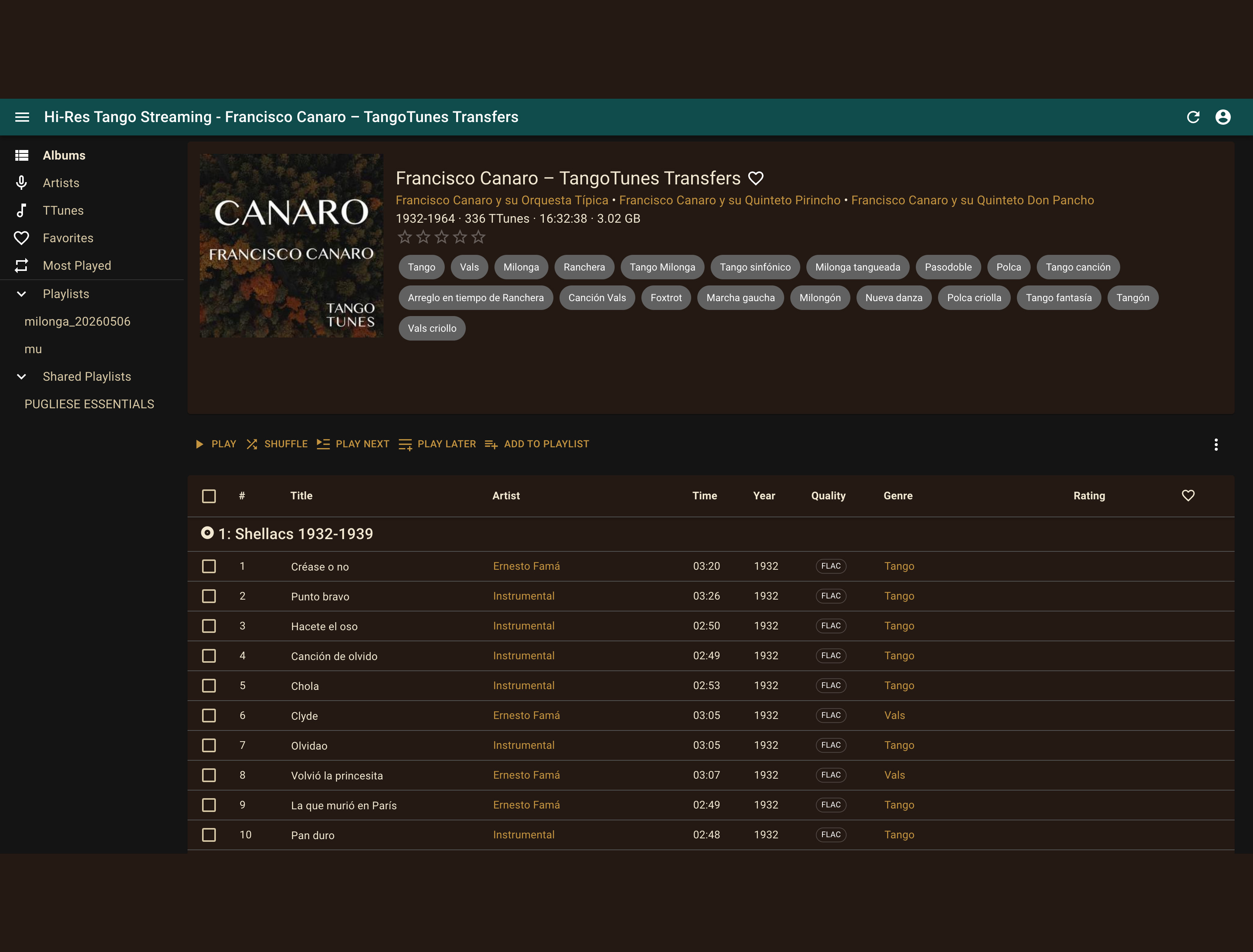The height and width of the screenshot is (952, 1253).
Task: Click the SHUFFLE button label
Action: [286, 444]
